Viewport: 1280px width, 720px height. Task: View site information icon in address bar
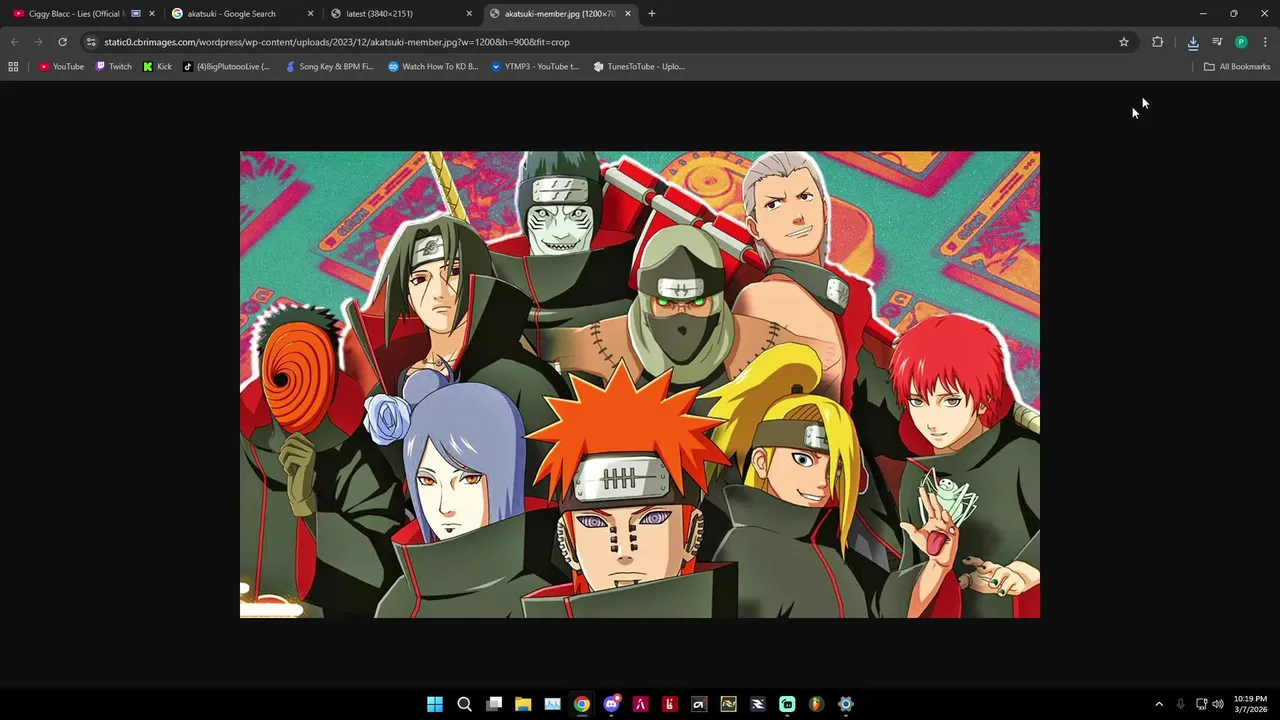click(91, 42)
